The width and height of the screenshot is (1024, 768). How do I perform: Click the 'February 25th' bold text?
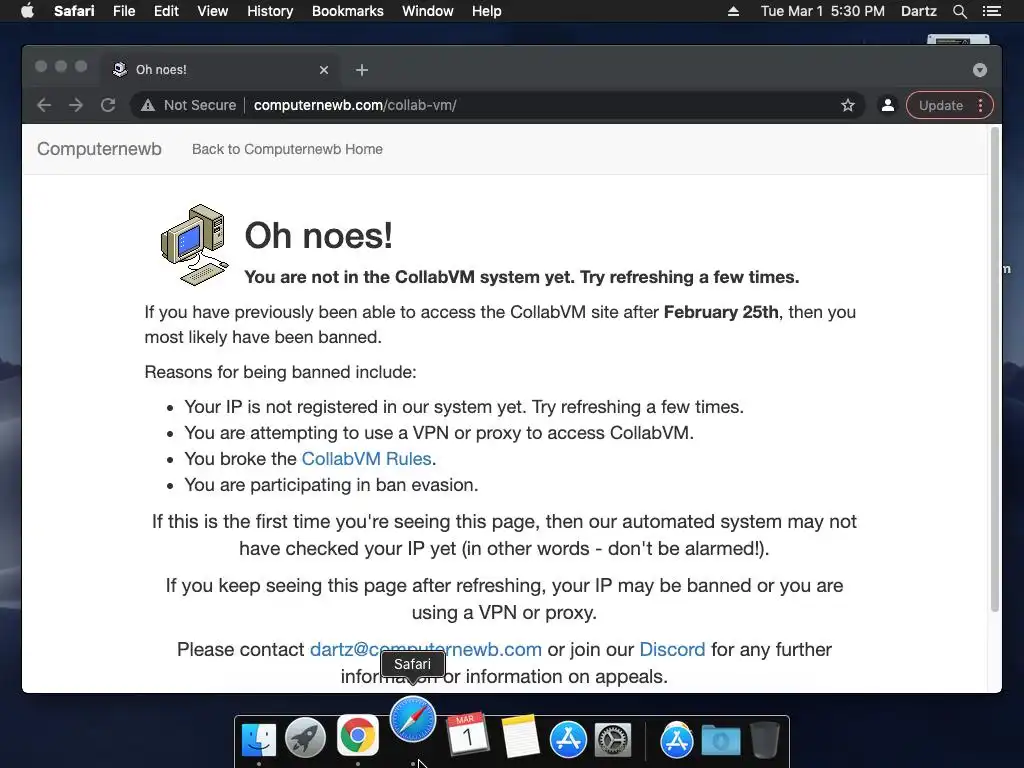(x=721, y=312)
